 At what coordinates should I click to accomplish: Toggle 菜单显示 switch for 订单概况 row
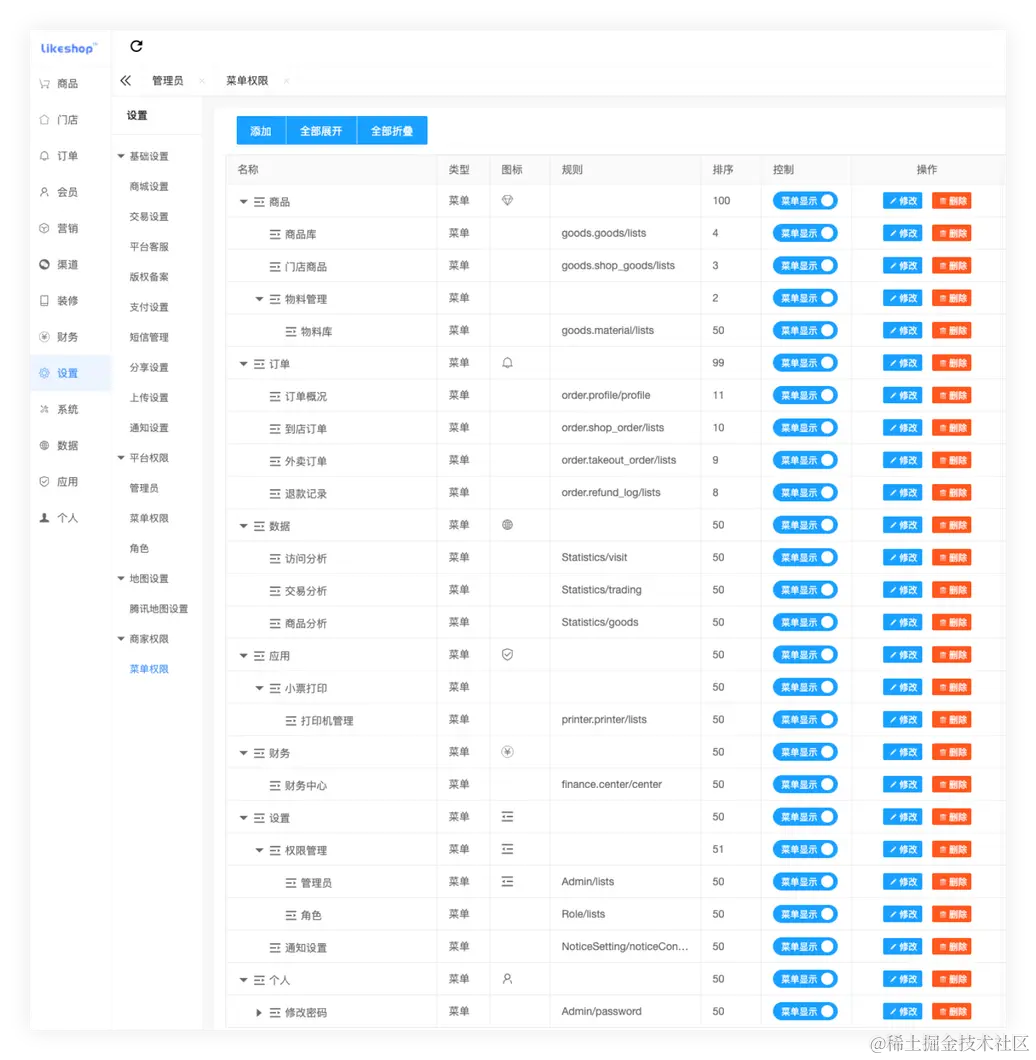coord(805,395)
